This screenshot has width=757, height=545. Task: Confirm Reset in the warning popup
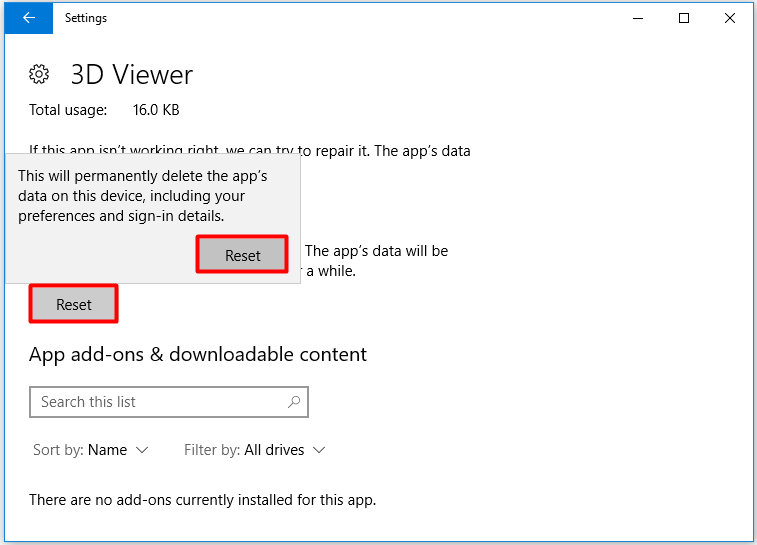click(x=242, y=255)
